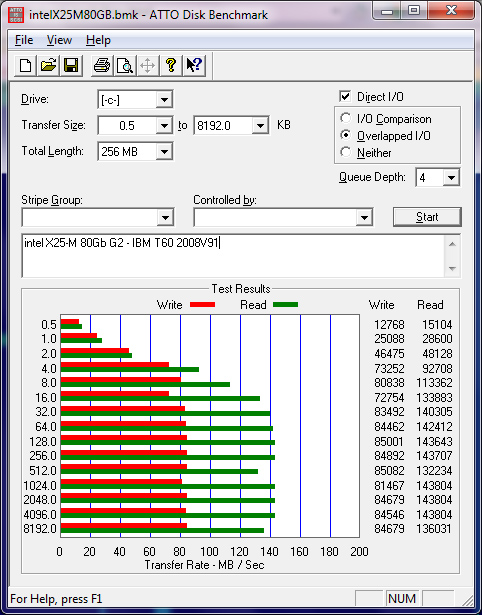Click the read value 136031
This screenshot has height=615, width=482.
point(434,529)
